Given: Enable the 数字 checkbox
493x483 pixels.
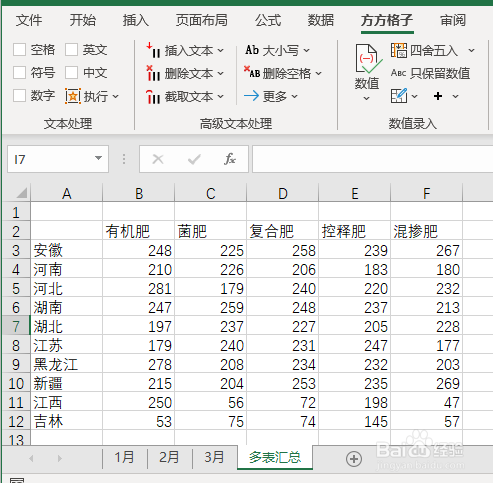Looking at the screenshot, I should tap(19, 96).
